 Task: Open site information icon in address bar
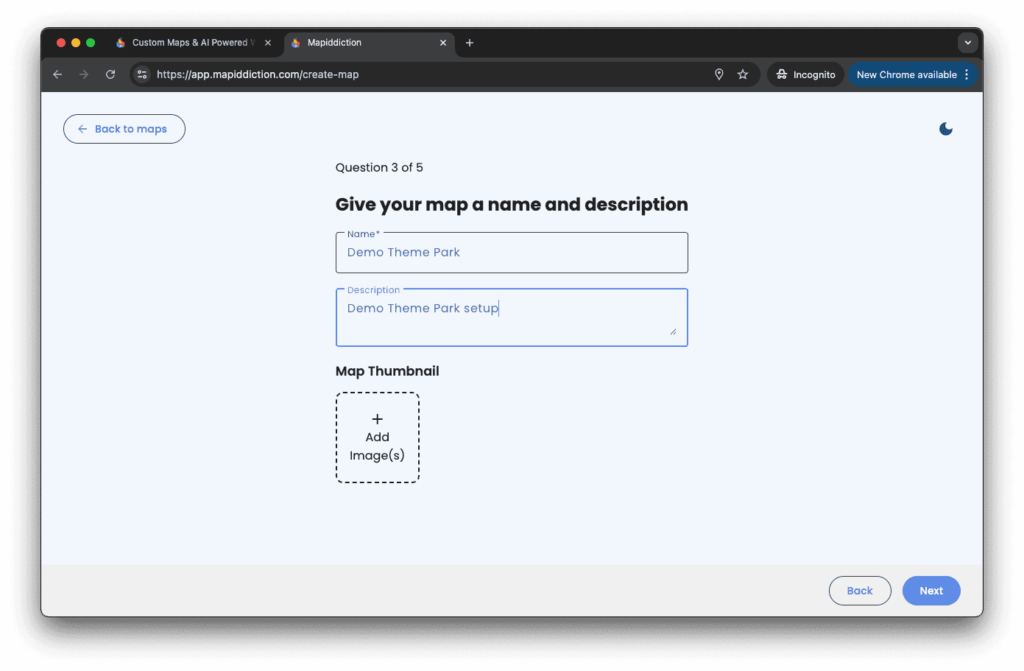tap(142, 75)
